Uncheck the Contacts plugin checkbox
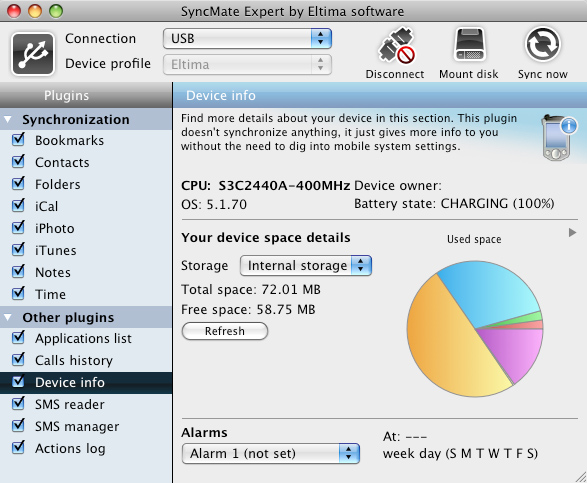The image size is (587, 483). click(18, 162)
